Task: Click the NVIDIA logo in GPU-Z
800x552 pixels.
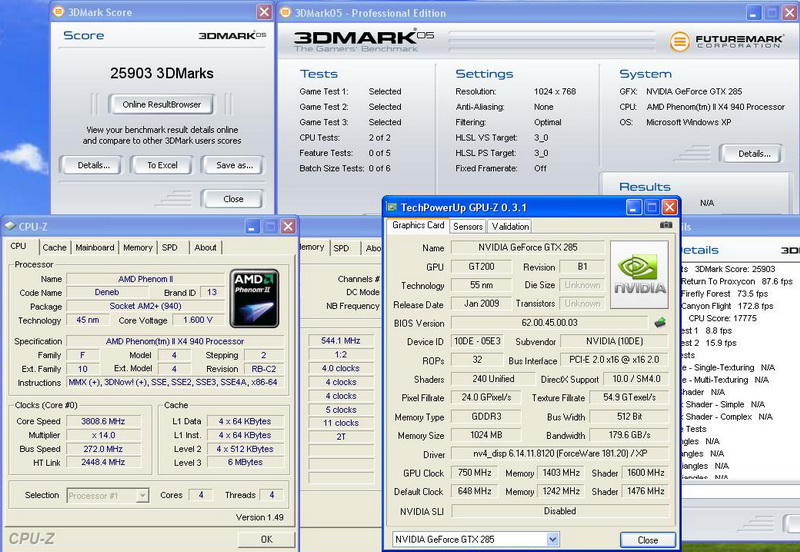Action: (x=639, y=274)
